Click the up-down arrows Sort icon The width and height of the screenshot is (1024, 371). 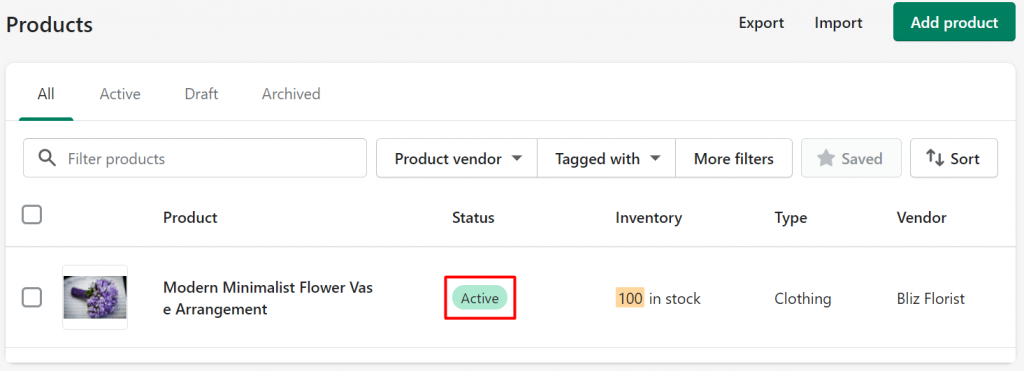point(935,158)
